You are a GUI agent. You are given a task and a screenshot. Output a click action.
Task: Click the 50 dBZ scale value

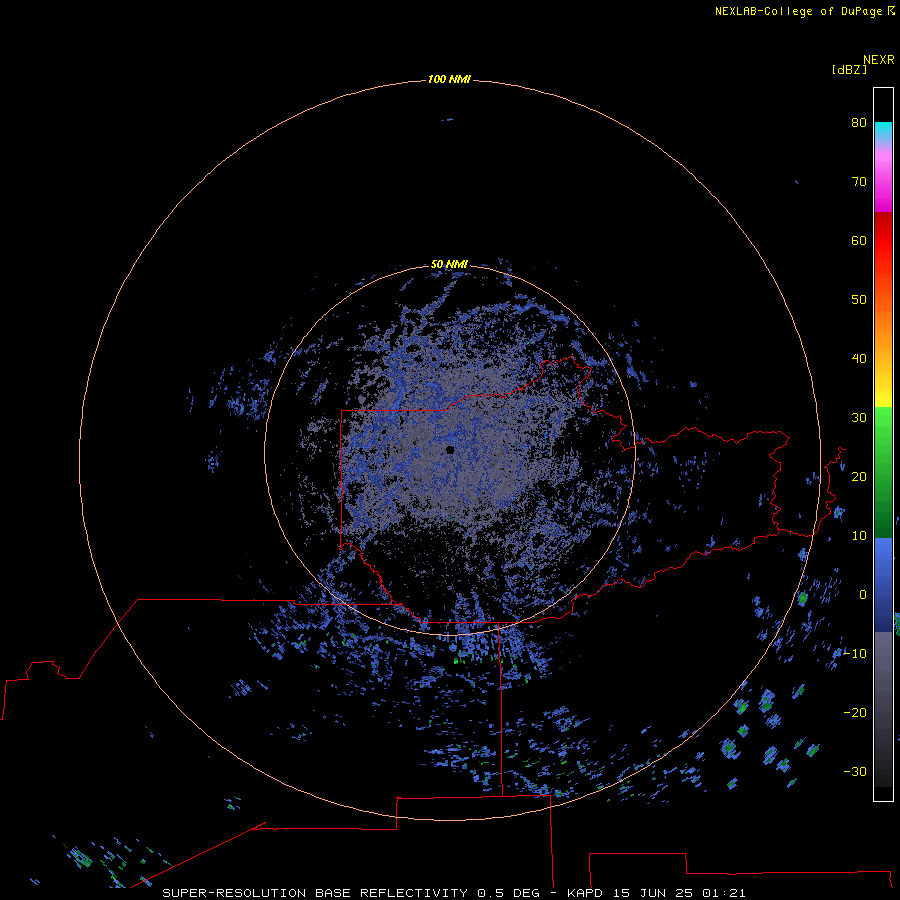(859, 300)
